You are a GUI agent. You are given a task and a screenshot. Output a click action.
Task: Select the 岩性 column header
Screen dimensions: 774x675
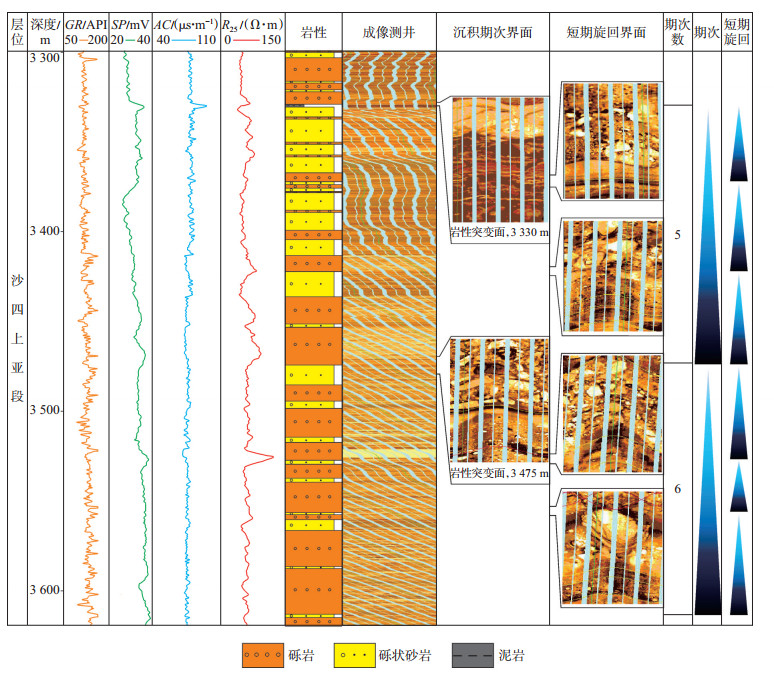click(312, 32)
